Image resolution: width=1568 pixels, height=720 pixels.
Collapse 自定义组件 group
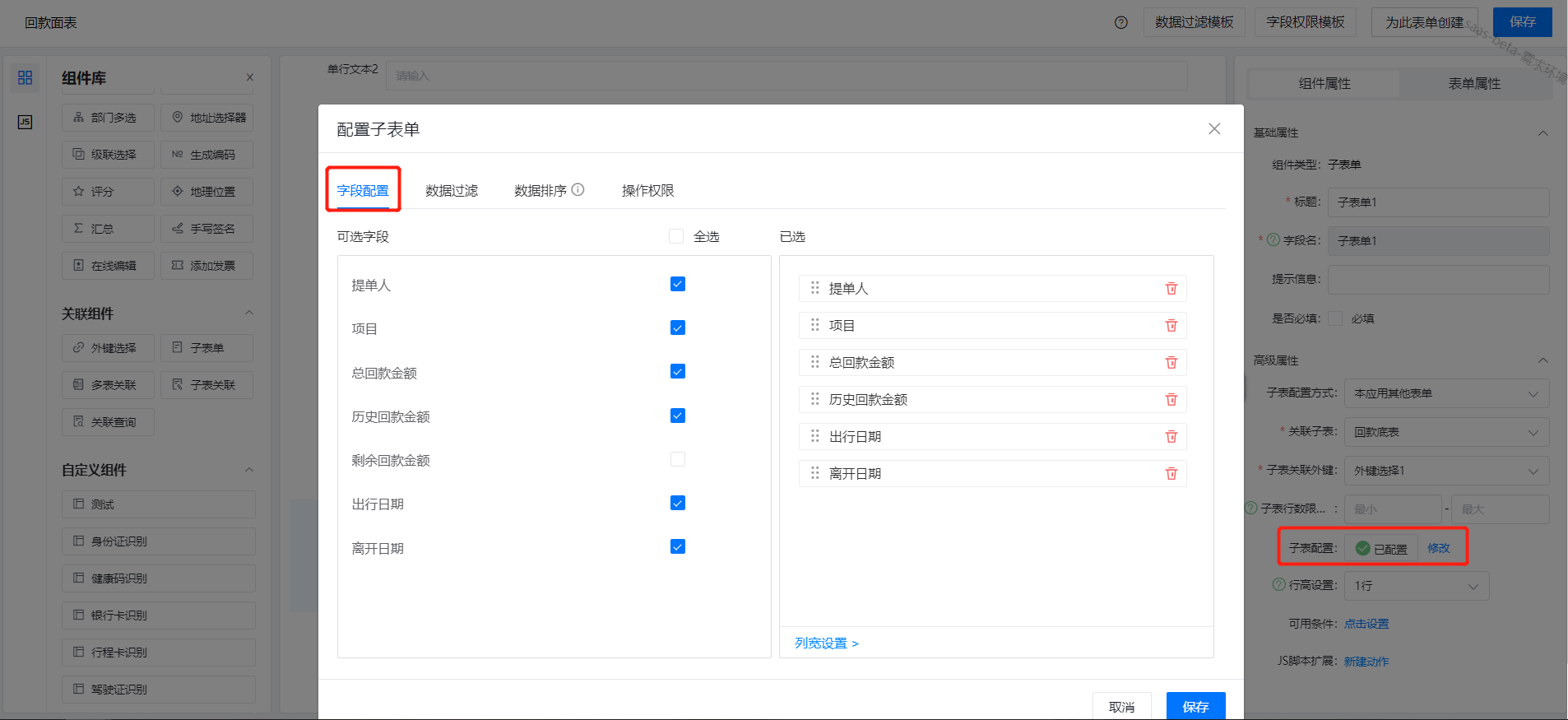tap(249, 469)
